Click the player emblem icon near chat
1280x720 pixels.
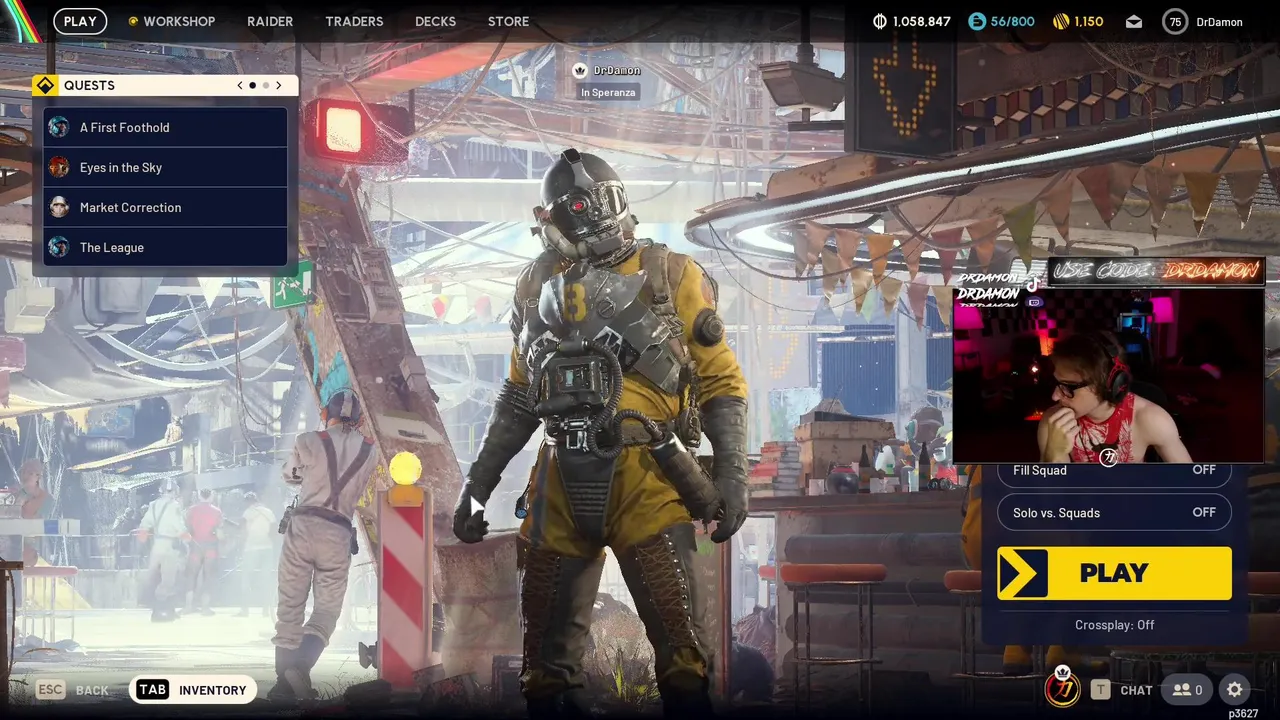[x=1062, y=688]
